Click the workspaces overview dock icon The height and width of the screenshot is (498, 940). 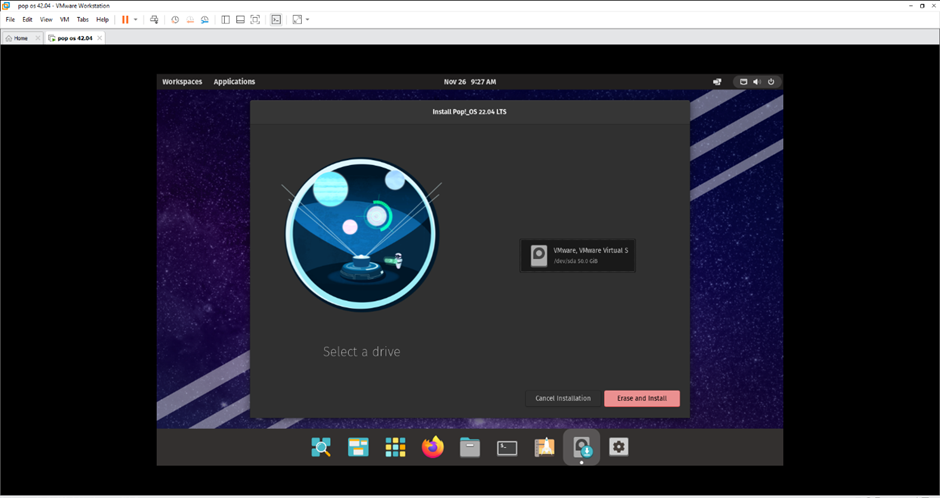tap(358, 447)
